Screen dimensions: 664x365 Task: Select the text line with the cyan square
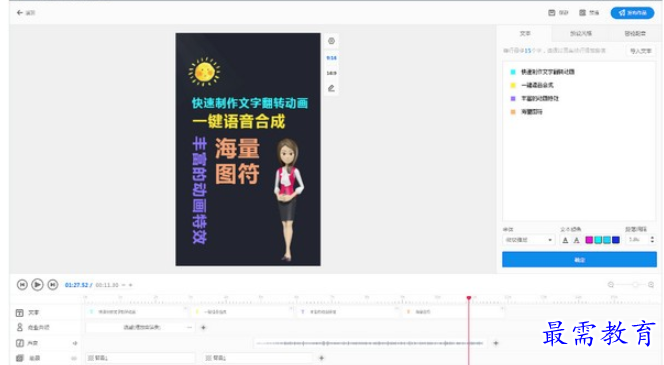click(547, 72)
